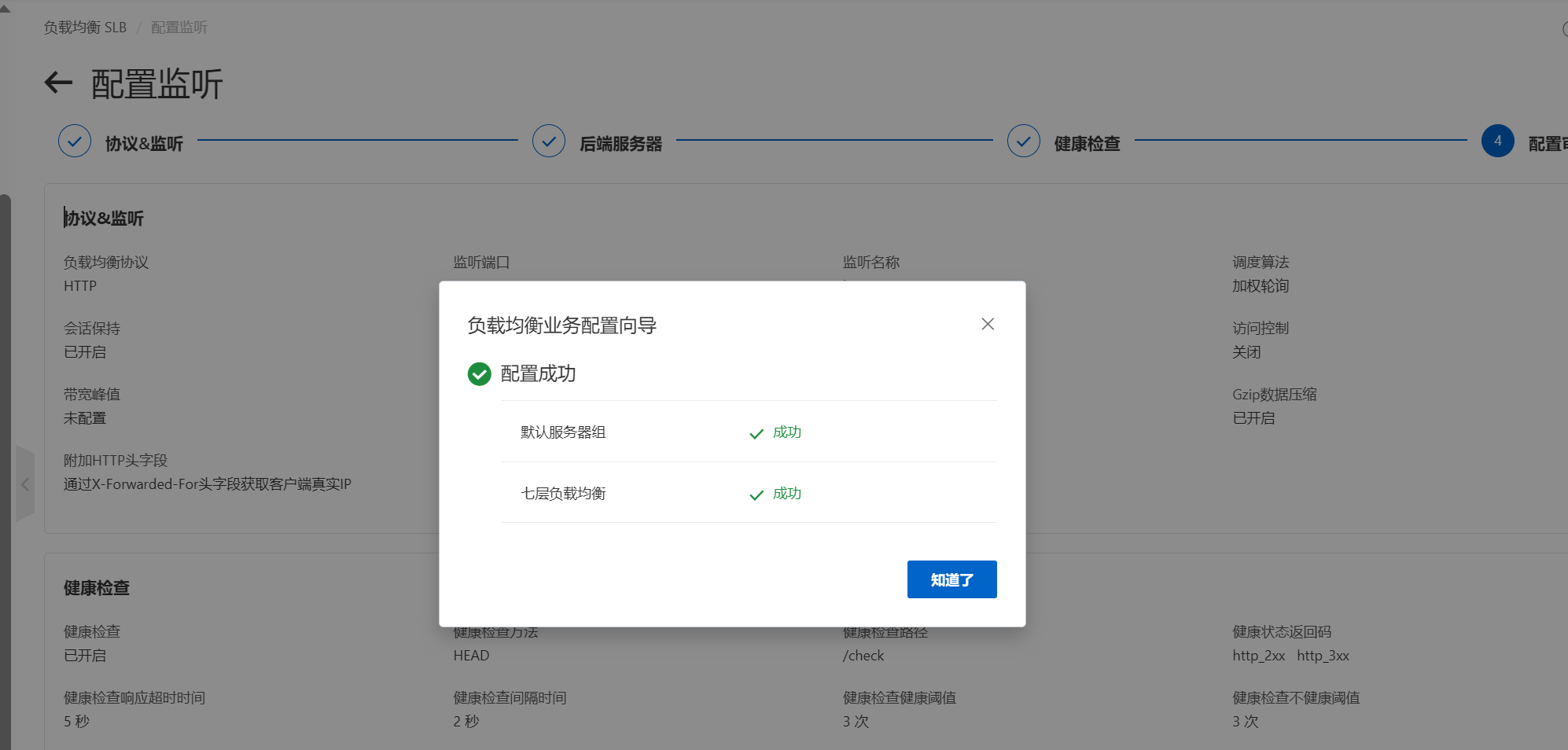Expand the collapsed left sidebar handle
Image resolution: width=1568 pixels, height=750 pixels.
point(25,483)
